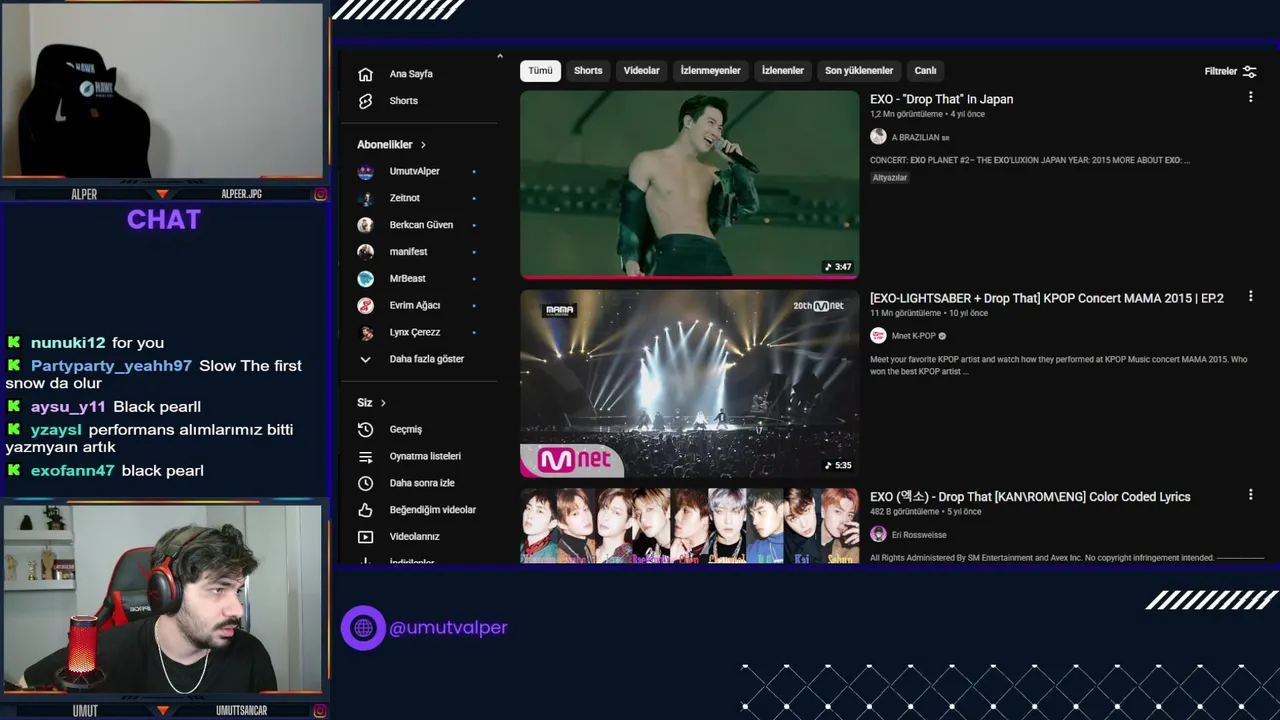This screenshot has height=720, width=1280.
Task: Open options menu for EXO Drop That In Japan
Action: 1250,97
